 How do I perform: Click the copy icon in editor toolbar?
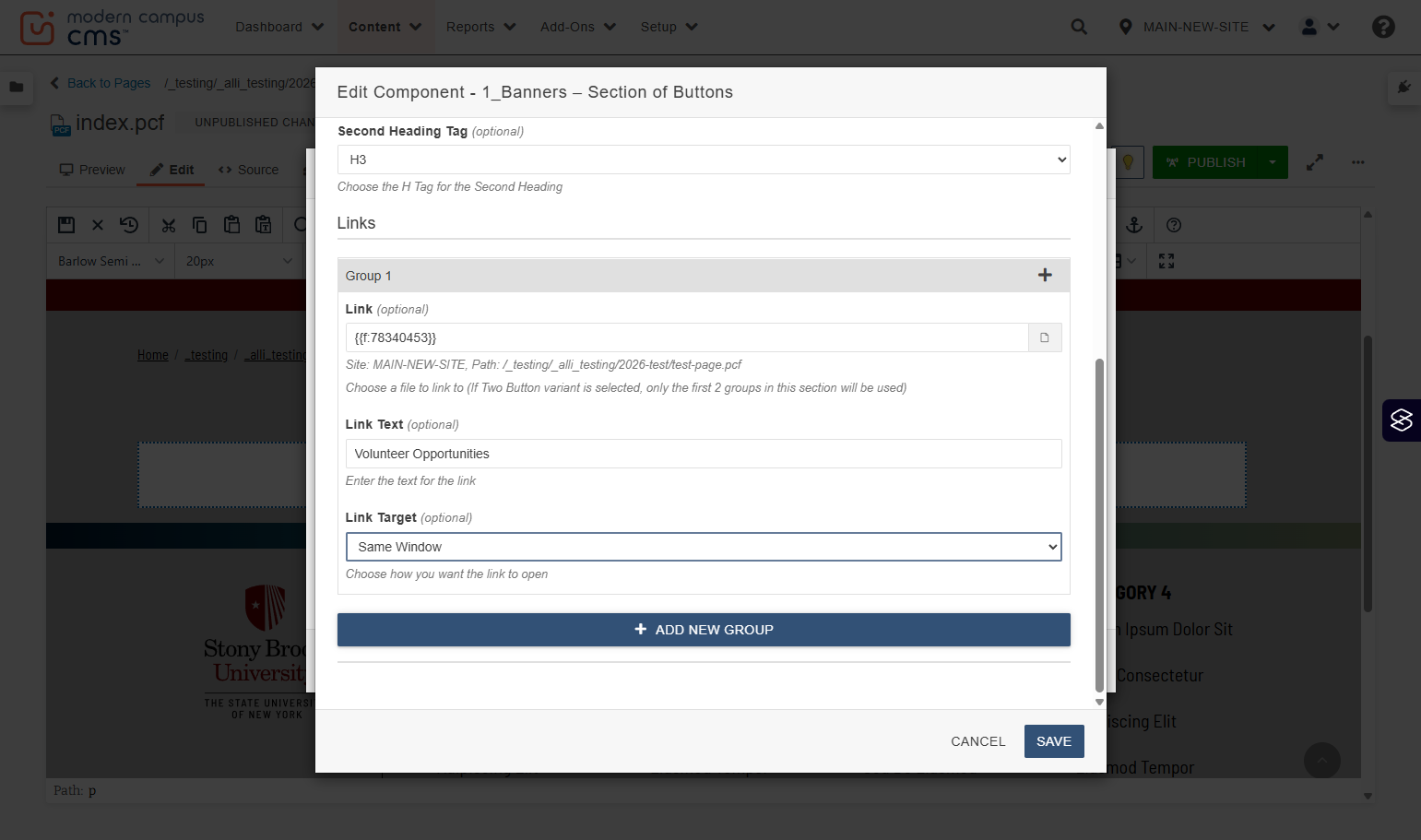click(x=200, y=225)
